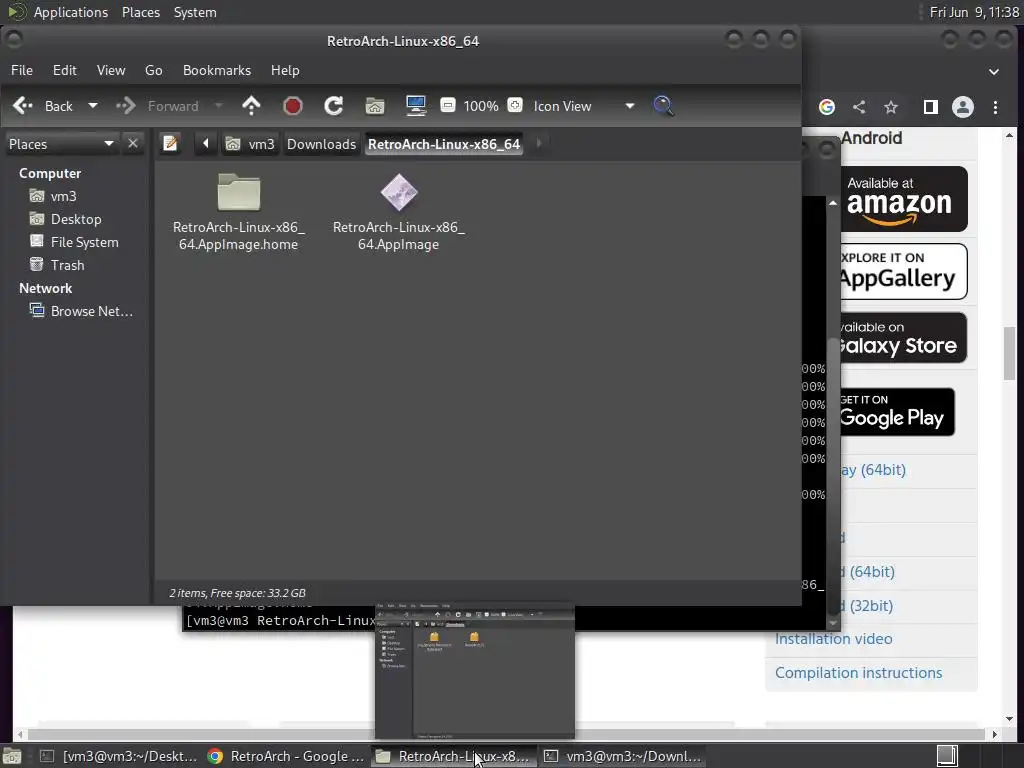1024x768 pixels.
Task: Open the Chrome profile avatar icon
Action: tap(963, 107)
